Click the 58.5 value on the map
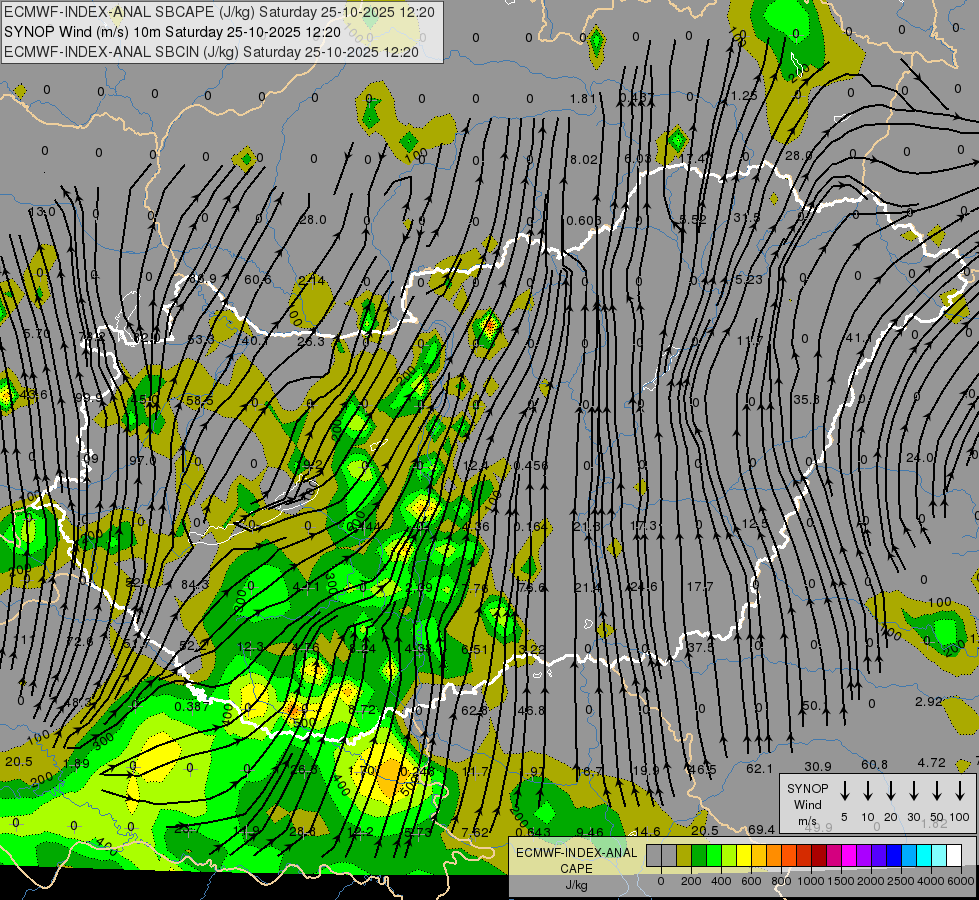This screenshot has height=900, width=979. click(x=200, y=400)
